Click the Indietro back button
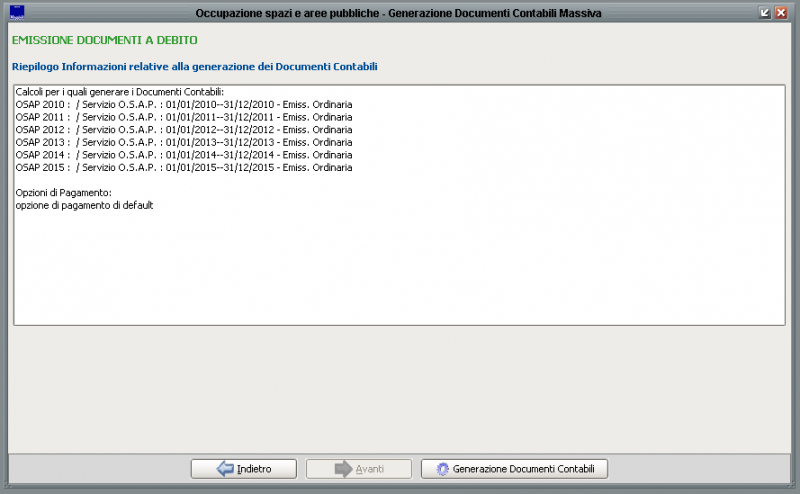This screenshot has height=494, width=800. tap(244, 469)
